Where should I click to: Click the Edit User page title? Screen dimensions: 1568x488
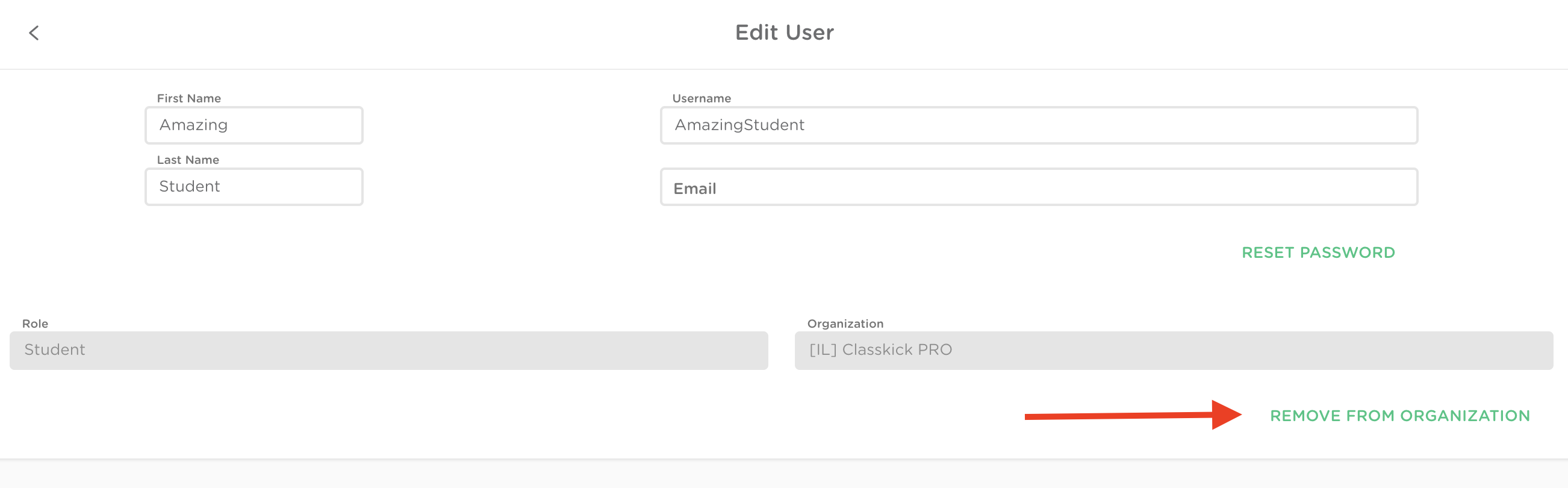click(x=784, y=33)
